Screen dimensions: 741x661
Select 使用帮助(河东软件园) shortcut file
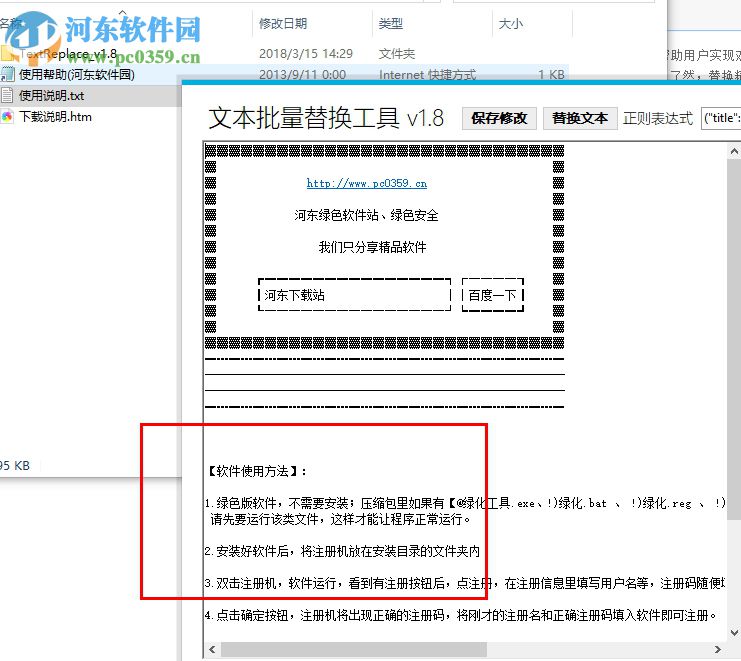point(77,75)
